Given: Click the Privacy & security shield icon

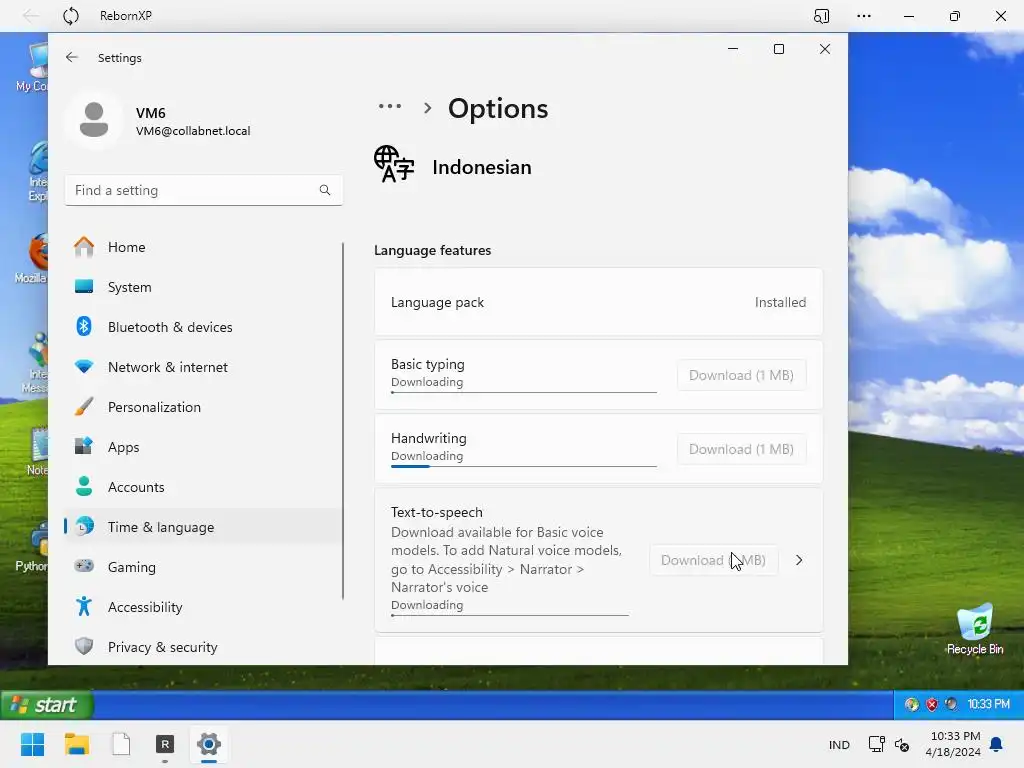Looking at the screenshot, I should click(x=84, y=647).
